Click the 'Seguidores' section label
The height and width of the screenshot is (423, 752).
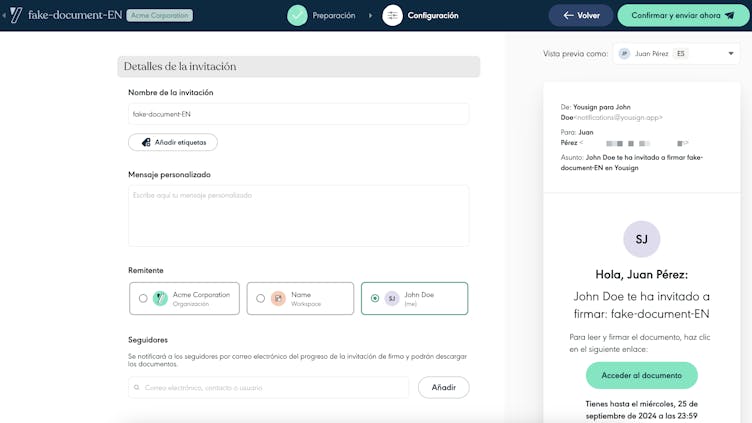pyautogui.click(x=148, y=340)
